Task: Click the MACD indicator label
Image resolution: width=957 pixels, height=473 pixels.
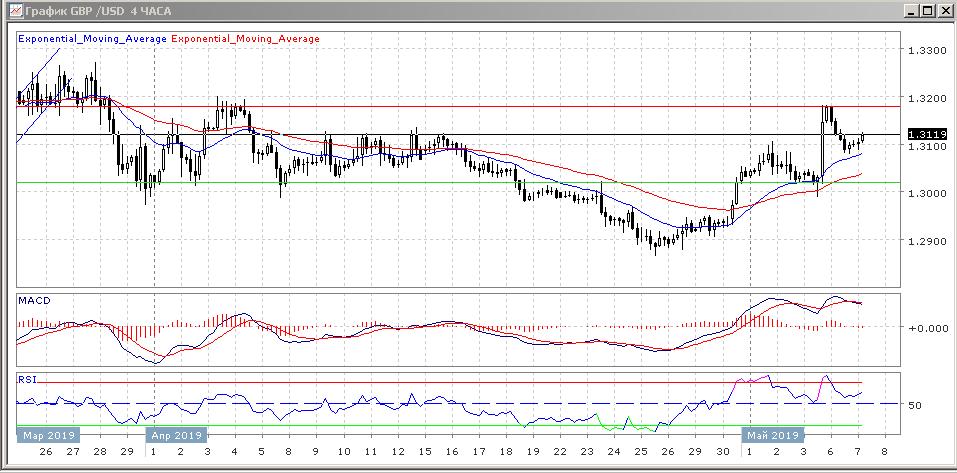Action: pos(33,301)
